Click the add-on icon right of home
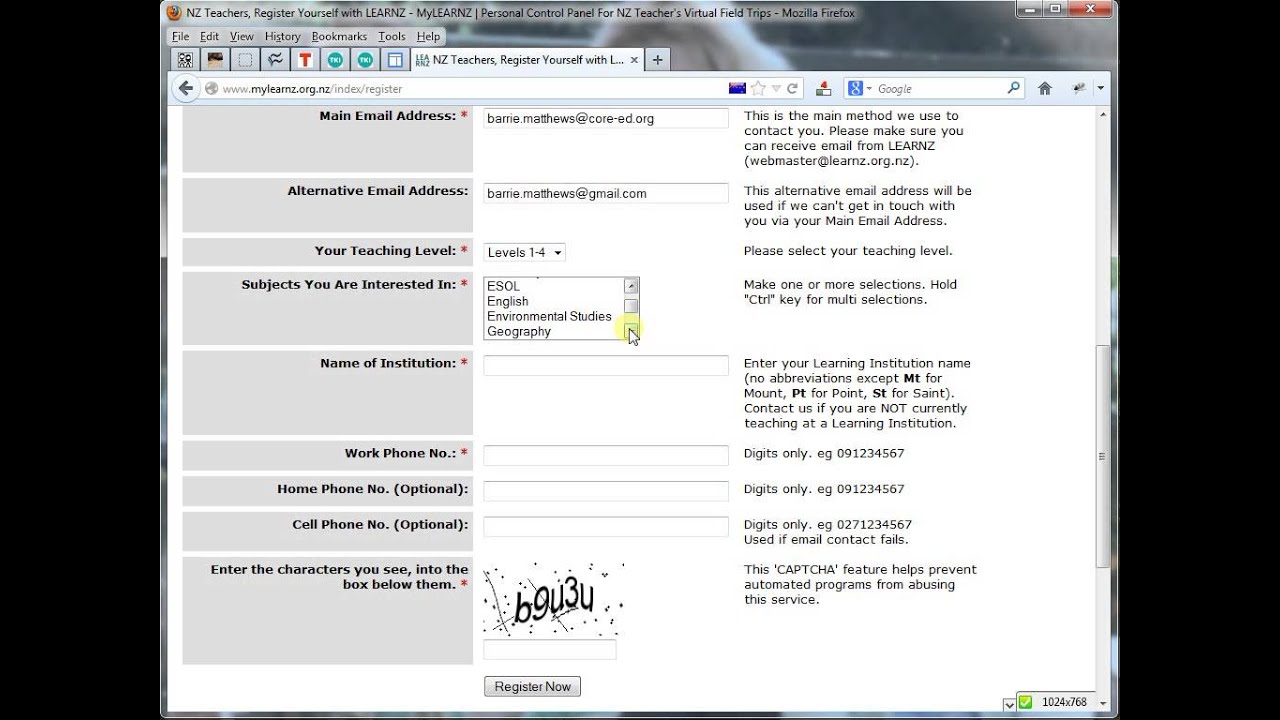This screenshot has height=720, width=1280. [1079, 88]
